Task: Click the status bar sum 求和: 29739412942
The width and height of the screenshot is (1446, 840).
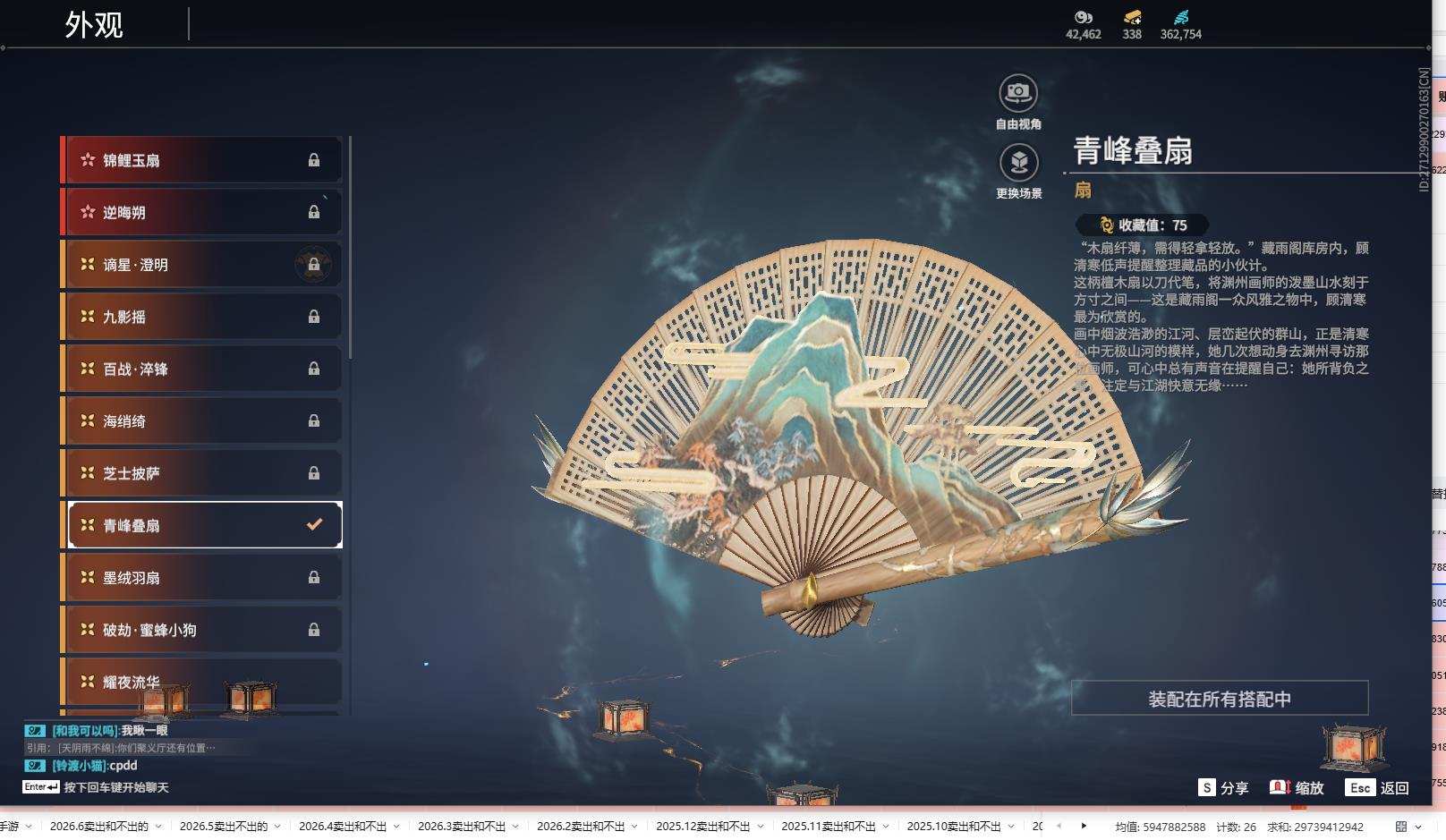Action: click(x=1314, y=827)
